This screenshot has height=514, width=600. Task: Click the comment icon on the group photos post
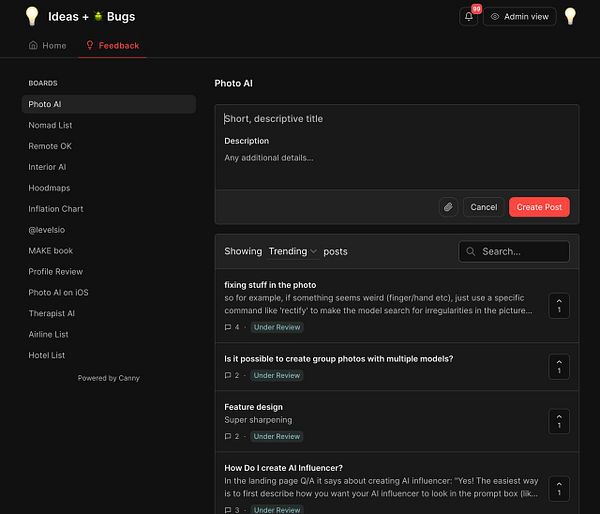[228, 375]
